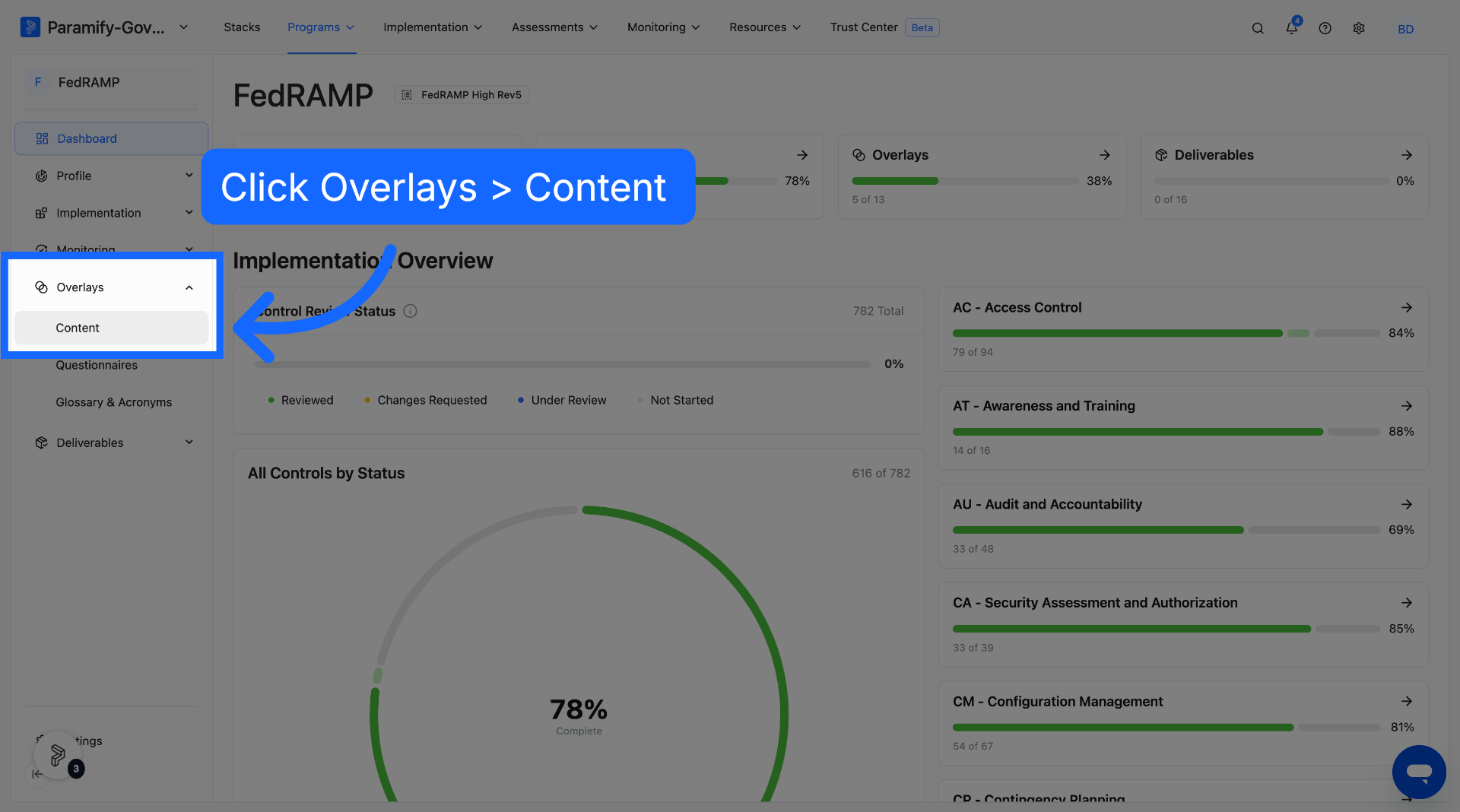
Task: Click the Changes Requested legend item
Action: click(x=426, y=400)
